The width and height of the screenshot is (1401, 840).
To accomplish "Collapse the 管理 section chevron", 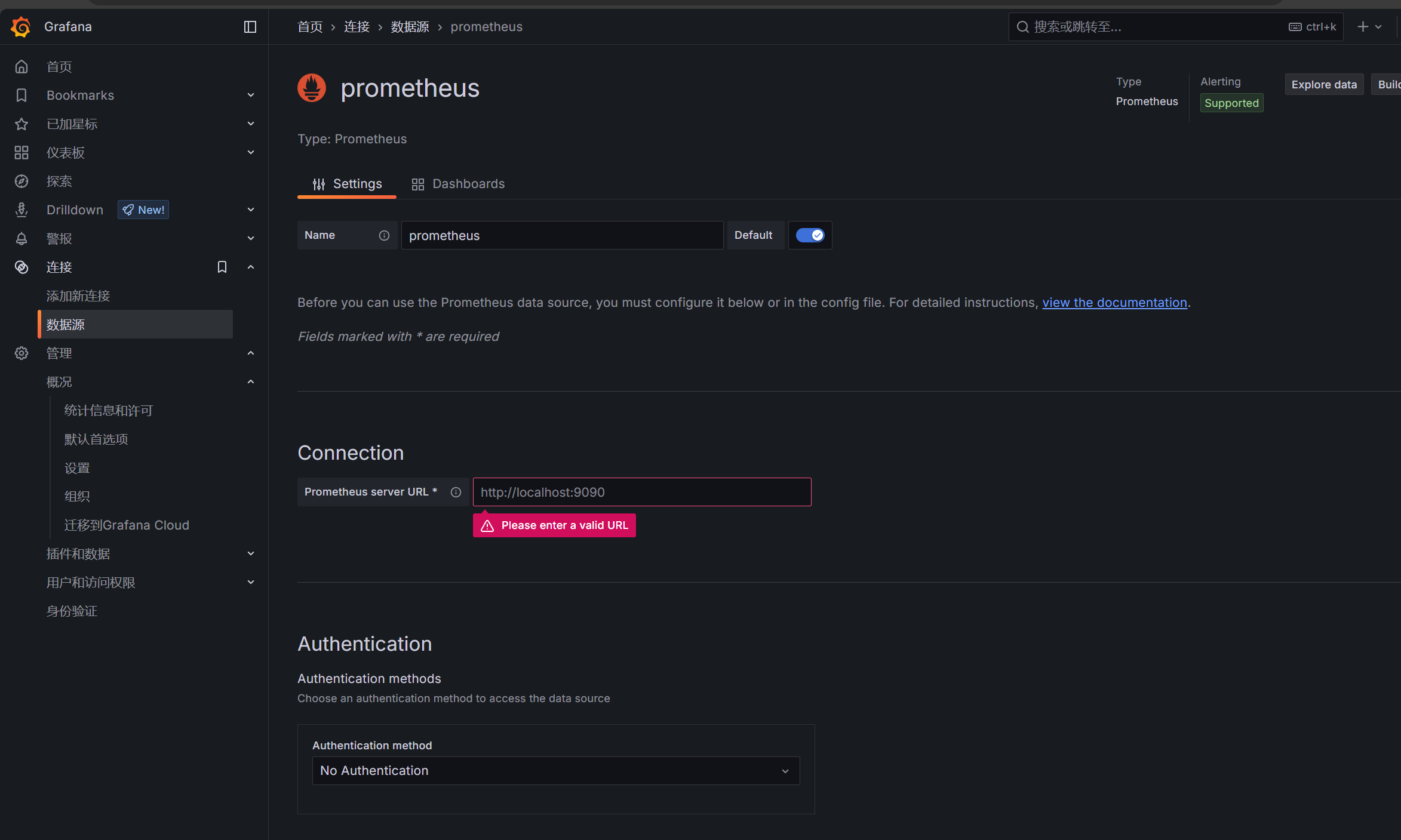I will 251,353.
